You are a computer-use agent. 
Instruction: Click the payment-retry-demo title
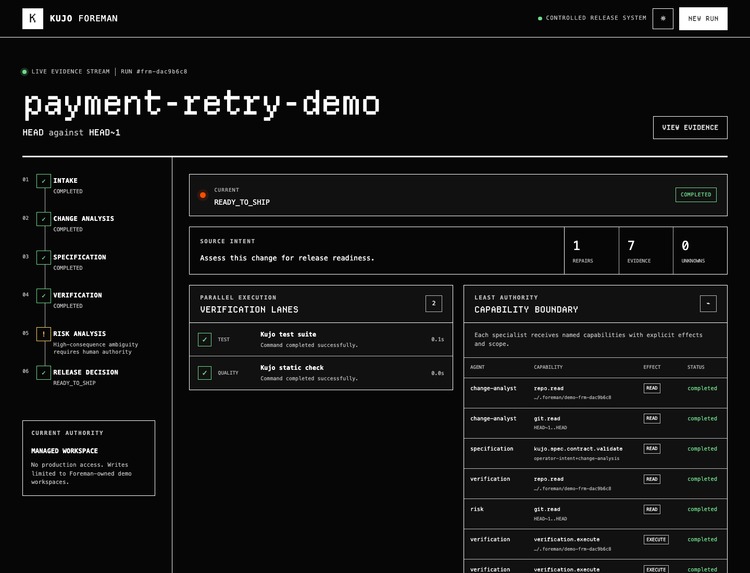pyautogui.click(x=202, y=104)
